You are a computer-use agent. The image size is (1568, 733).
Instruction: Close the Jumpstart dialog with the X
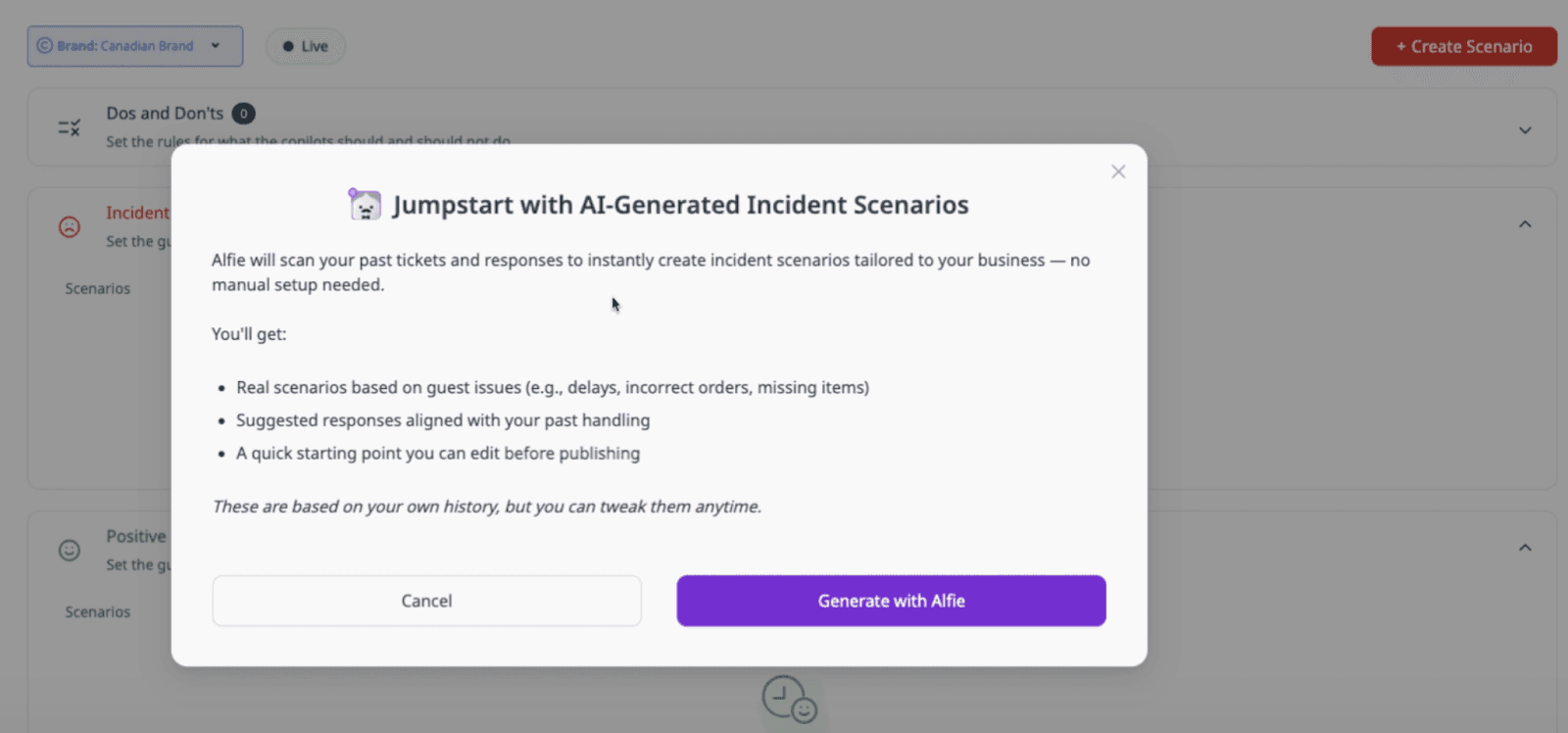pos(1118,171)
